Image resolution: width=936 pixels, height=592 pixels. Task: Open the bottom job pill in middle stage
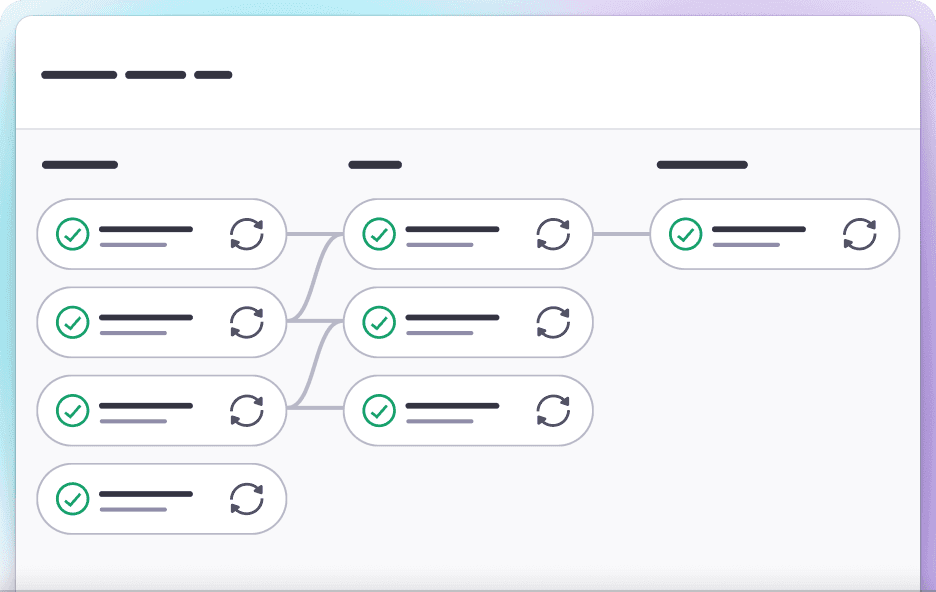pyautogui.click(x=452, y=410)
